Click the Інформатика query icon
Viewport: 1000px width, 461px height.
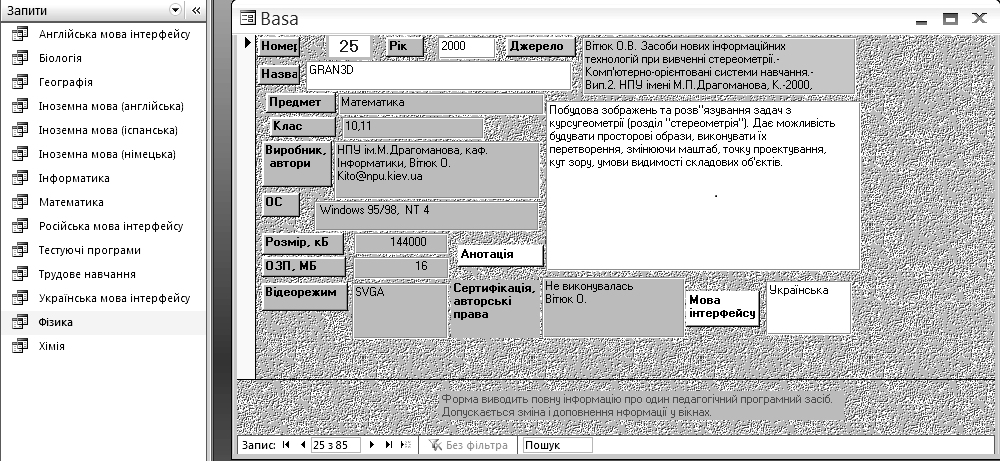(20, 178)
